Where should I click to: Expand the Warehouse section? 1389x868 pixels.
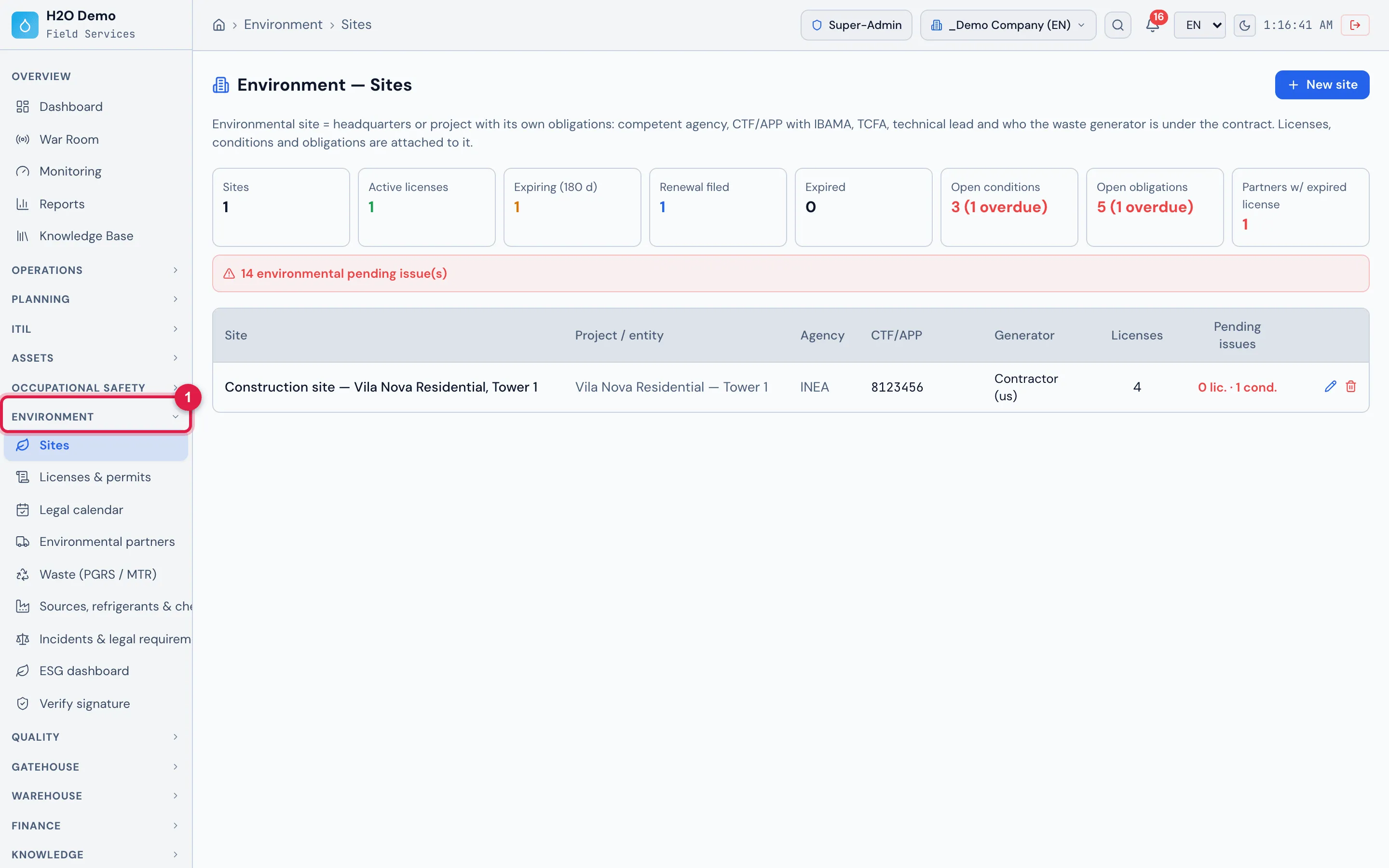96,796
